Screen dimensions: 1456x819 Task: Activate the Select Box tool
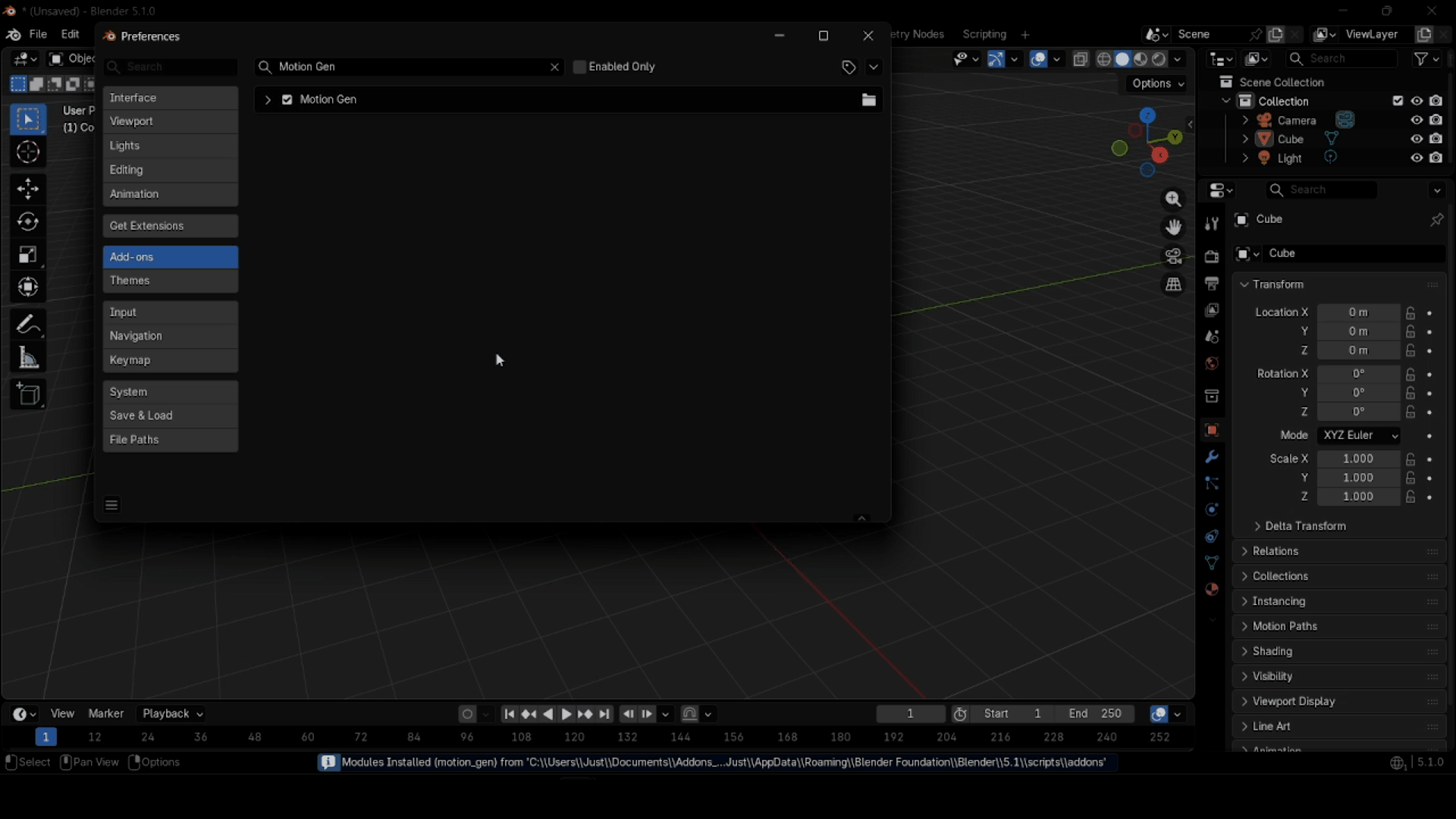pyautogui.click(x=28, y=120)
